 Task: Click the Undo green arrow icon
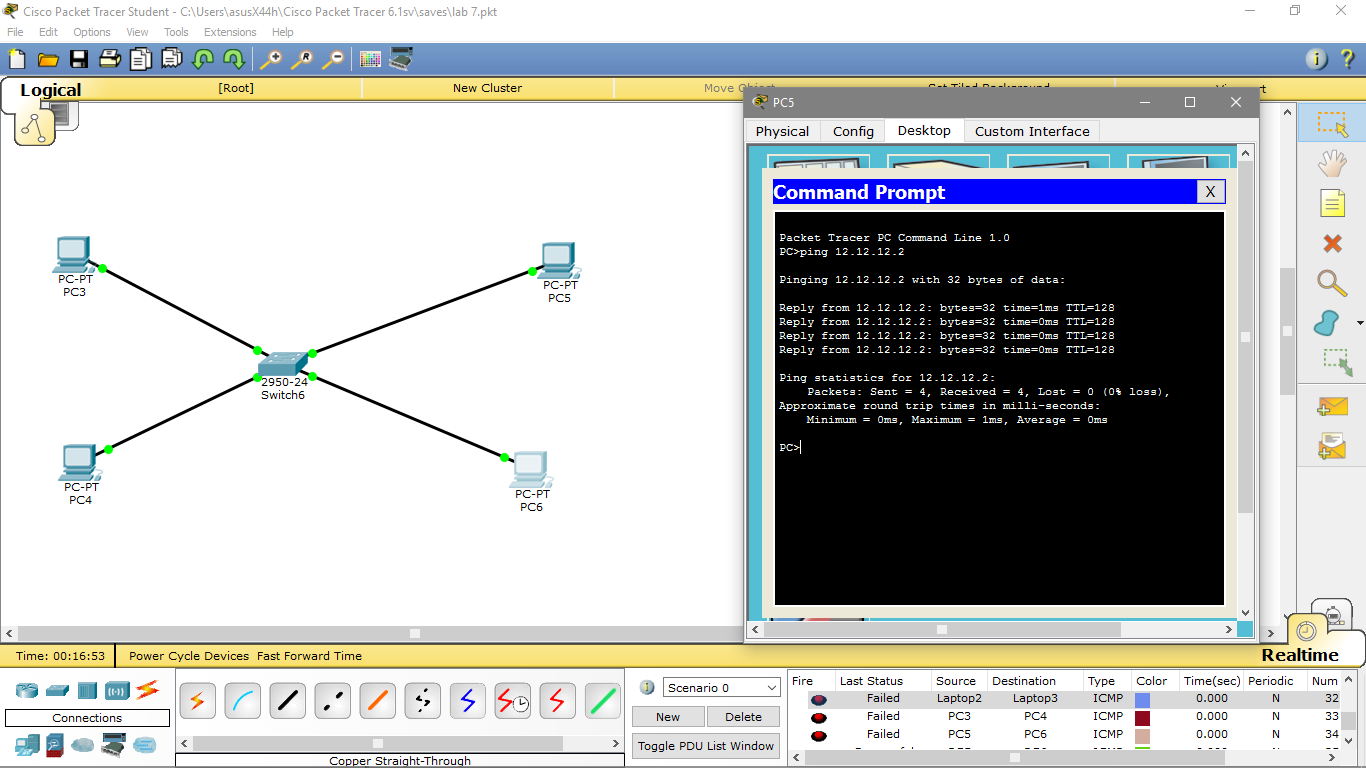tap(203, 59)
